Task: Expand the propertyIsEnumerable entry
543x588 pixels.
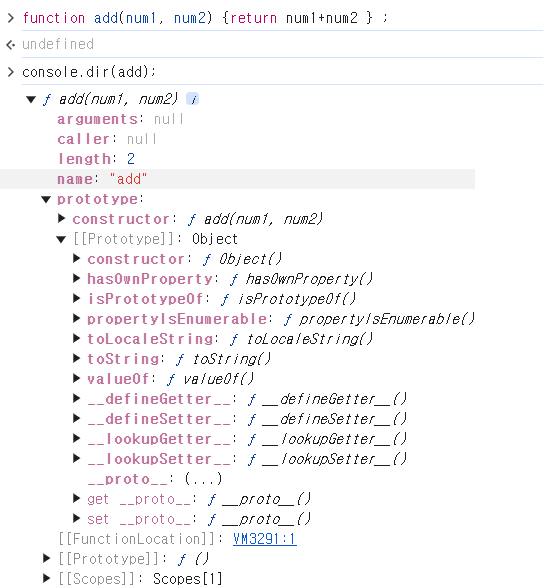Action: tap(76, 318)
